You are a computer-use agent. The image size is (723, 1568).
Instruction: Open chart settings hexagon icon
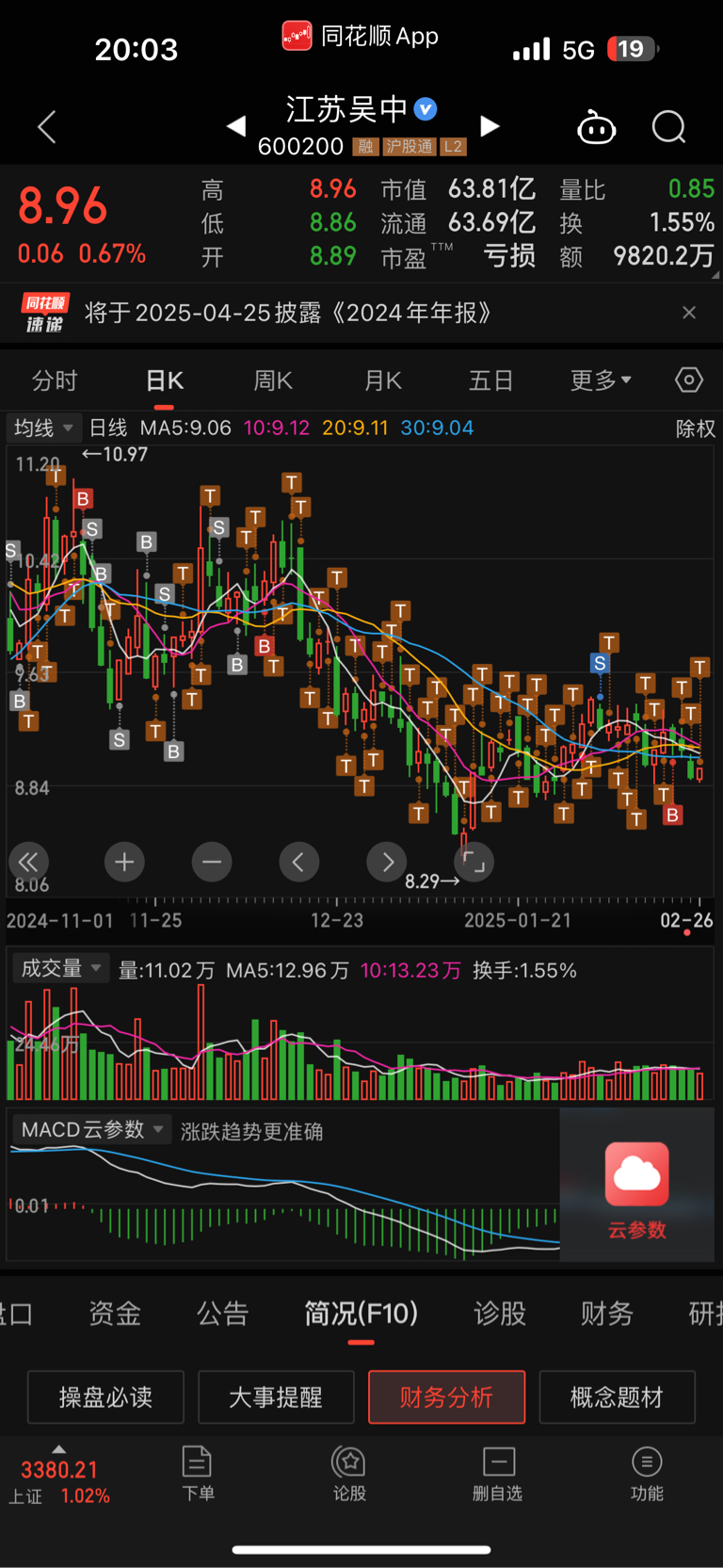click(689, 380)
